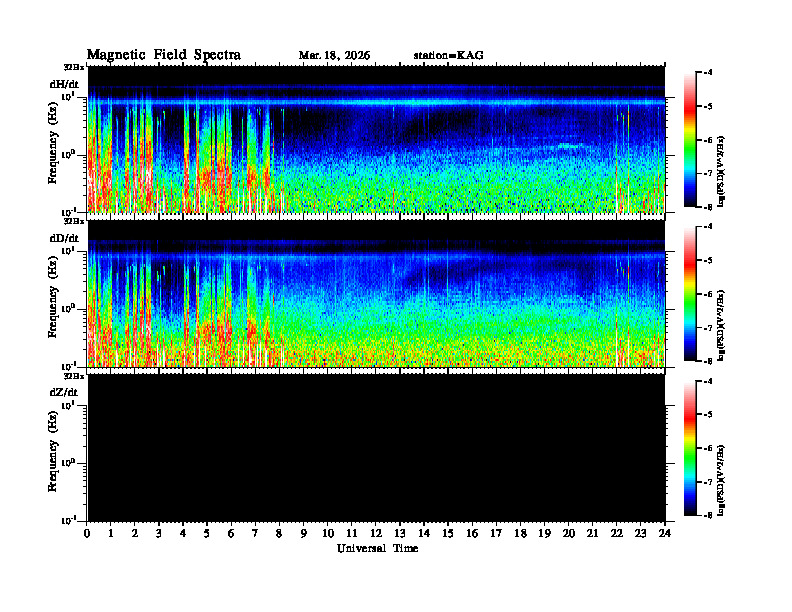The width and height of the screenshot is (792, 612).
Task: Click the '32Hz' label atop dZ/dt panel
Action: tap(74, 376)
